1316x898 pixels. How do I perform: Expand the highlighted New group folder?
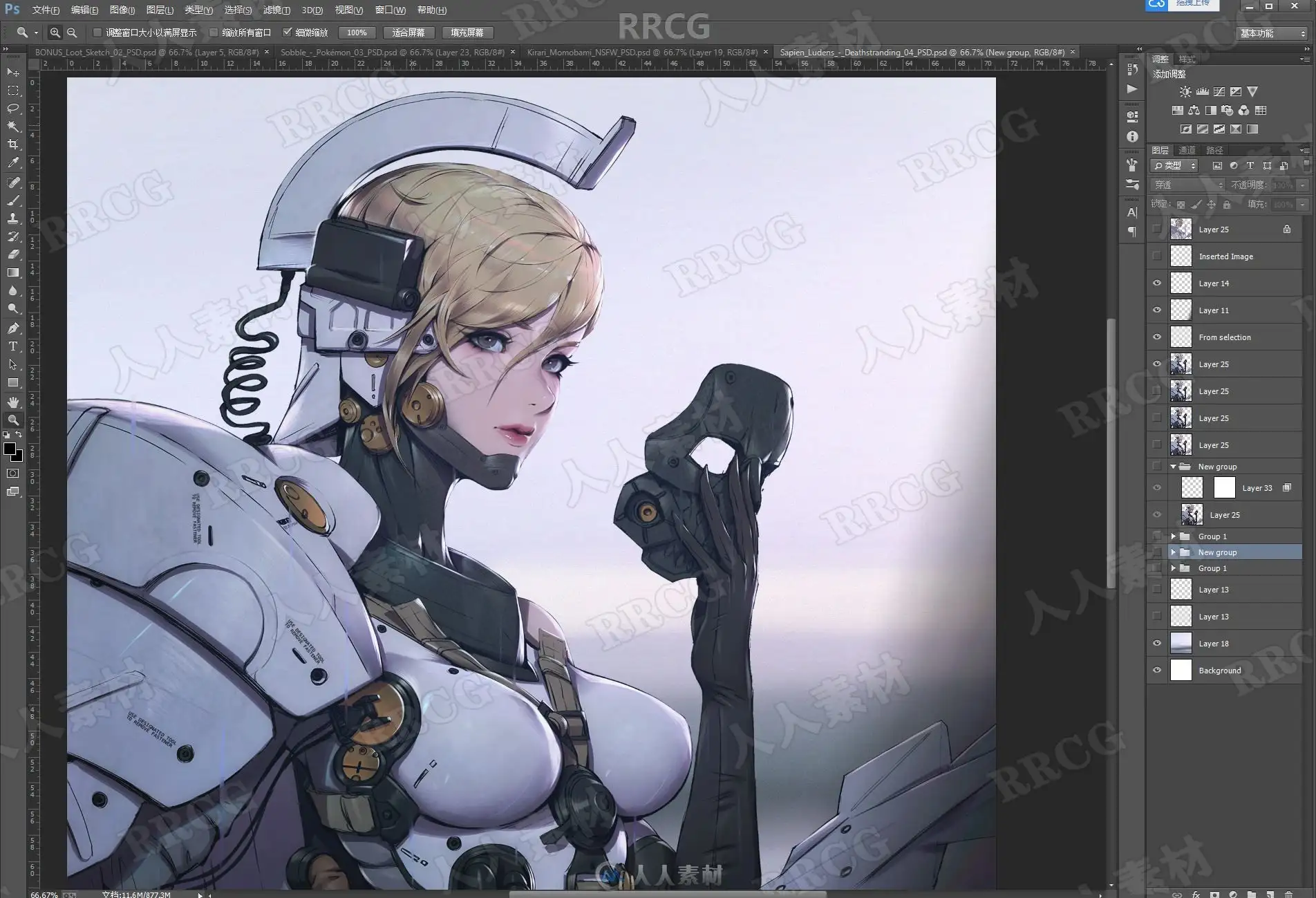coord(1173,552)
